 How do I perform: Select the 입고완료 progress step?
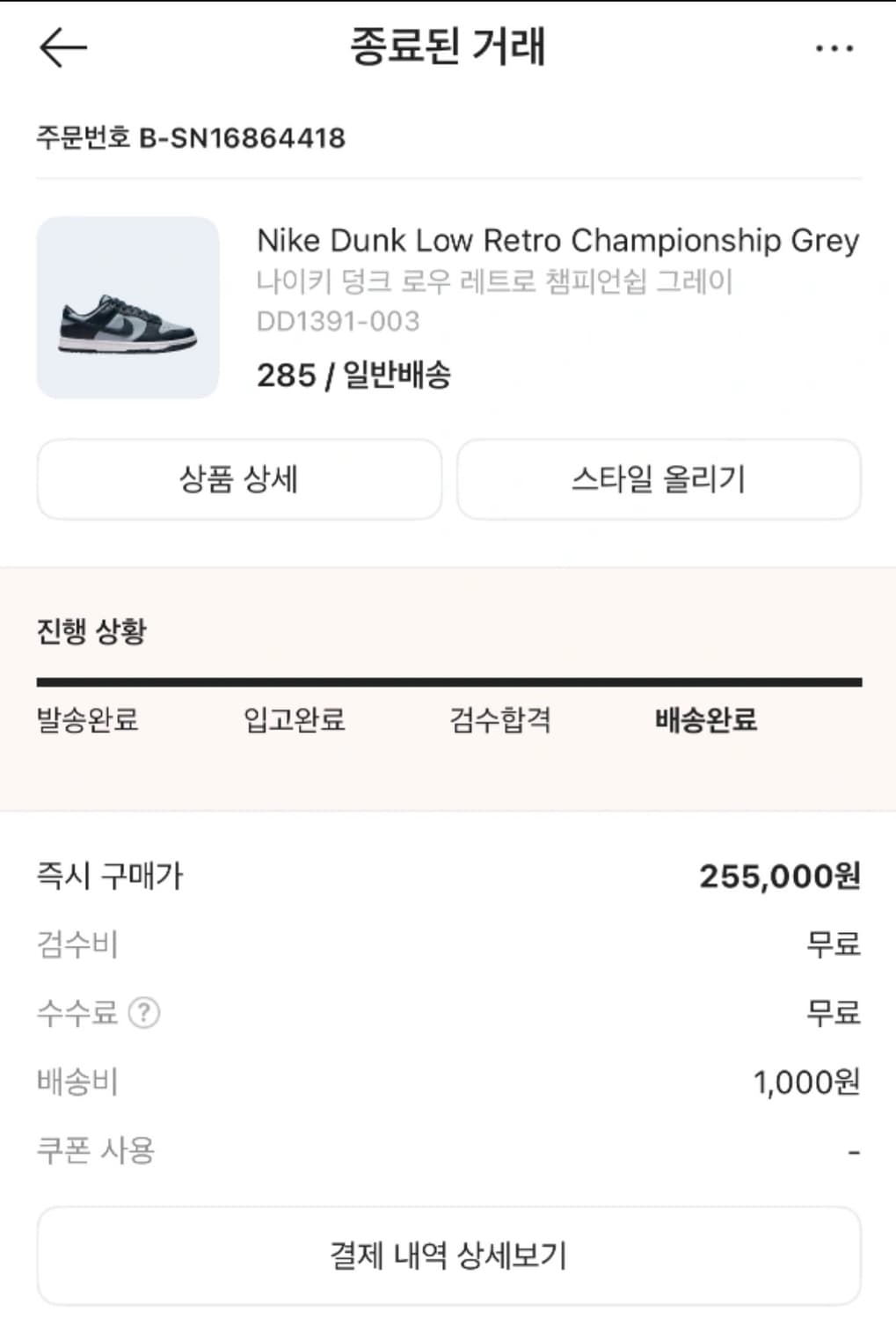click(x=294, y=720)
